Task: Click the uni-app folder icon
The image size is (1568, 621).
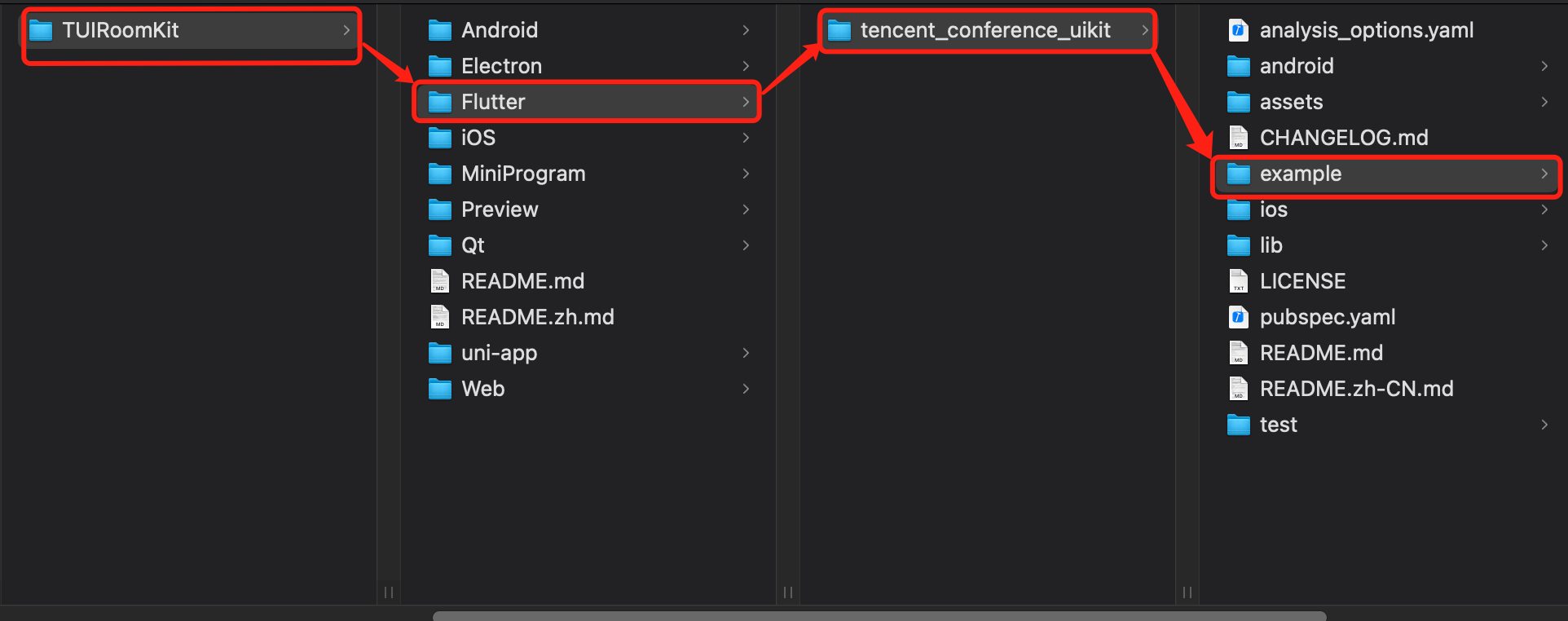Action: point(440,353)
